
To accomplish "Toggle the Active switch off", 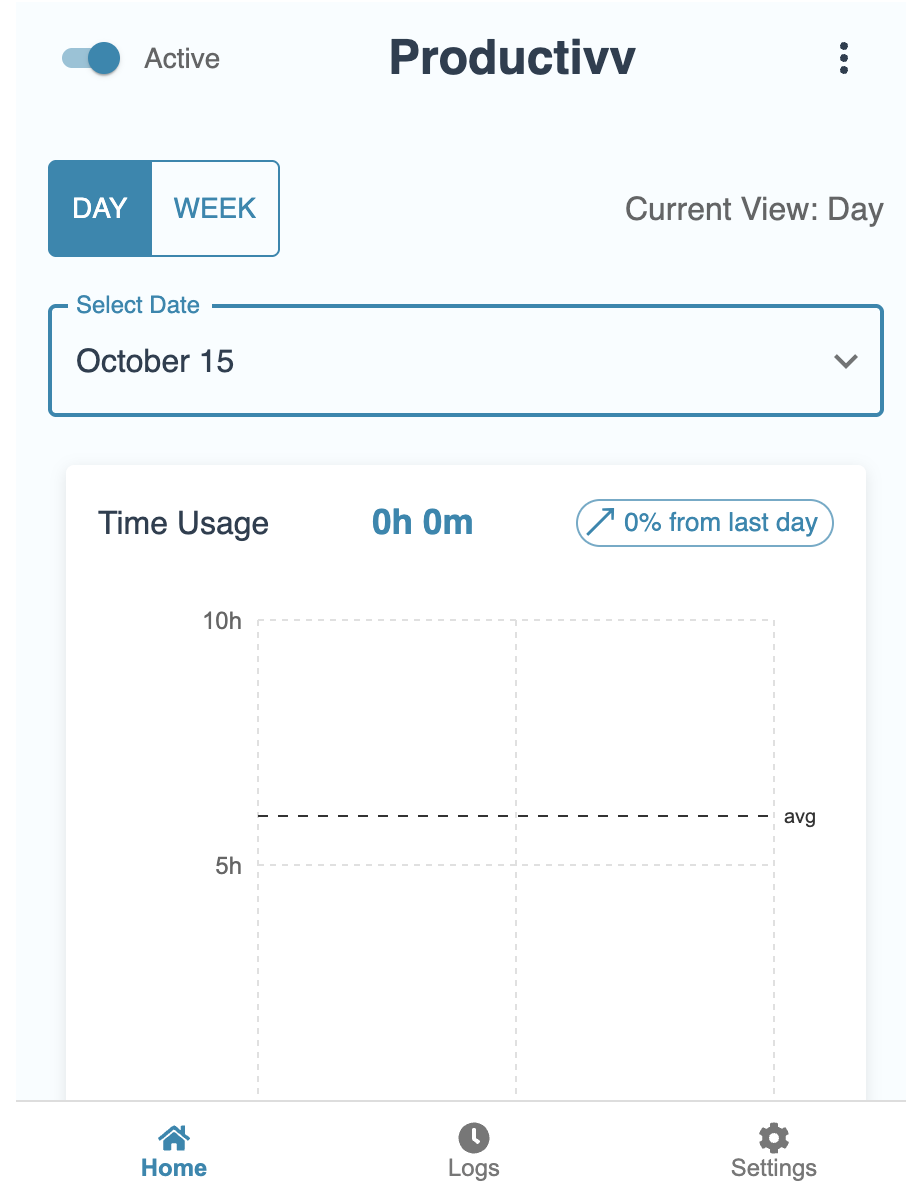I will 91,58.
